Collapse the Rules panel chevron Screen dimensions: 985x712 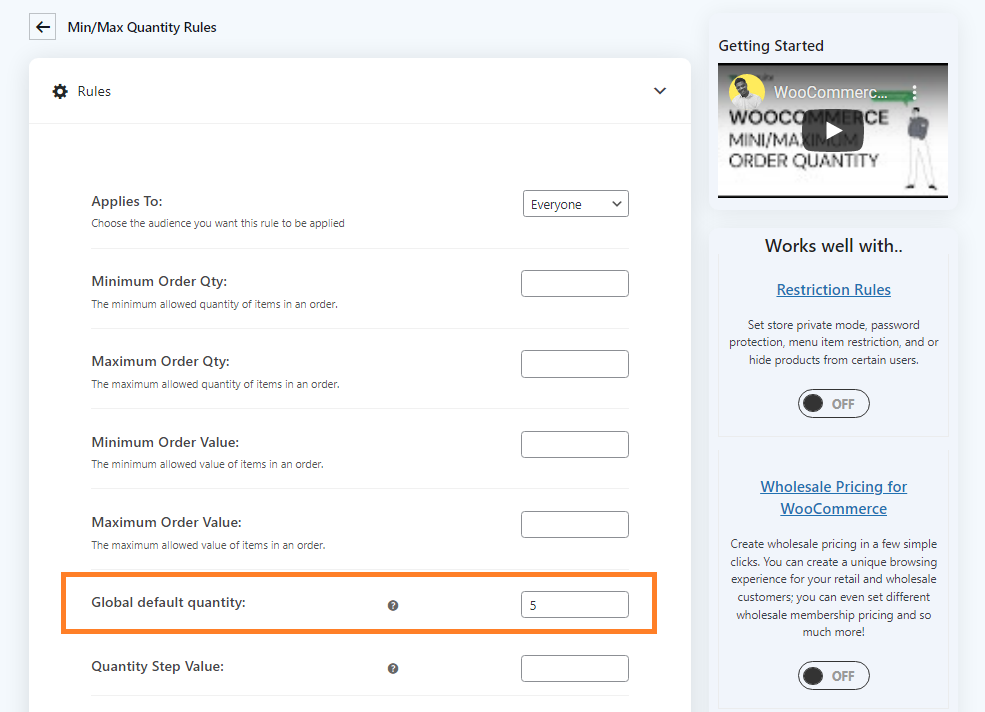click(660, 91)
